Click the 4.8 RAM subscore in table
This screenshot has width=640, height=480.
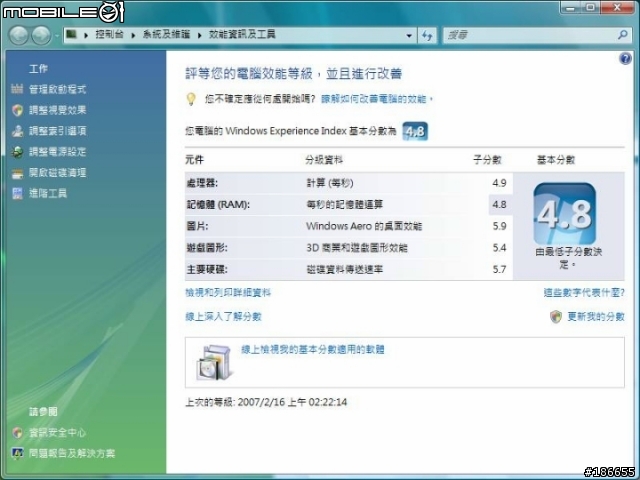click(499, 204)
